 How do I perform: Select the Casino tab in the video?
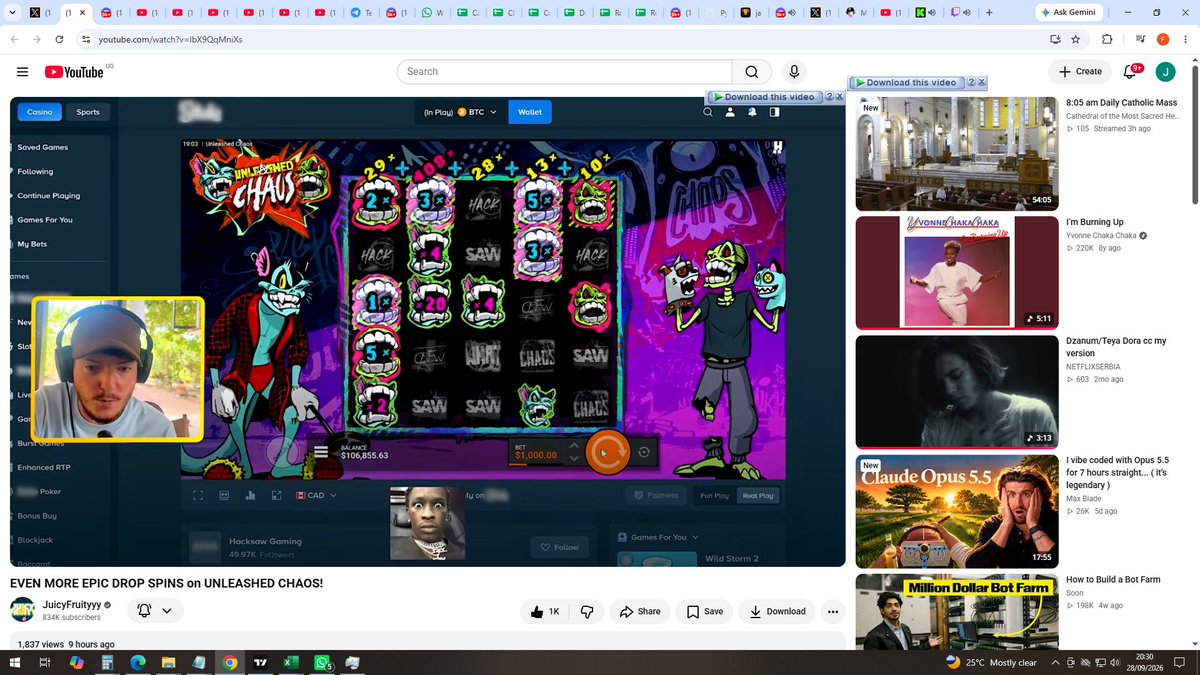(40, 112)
